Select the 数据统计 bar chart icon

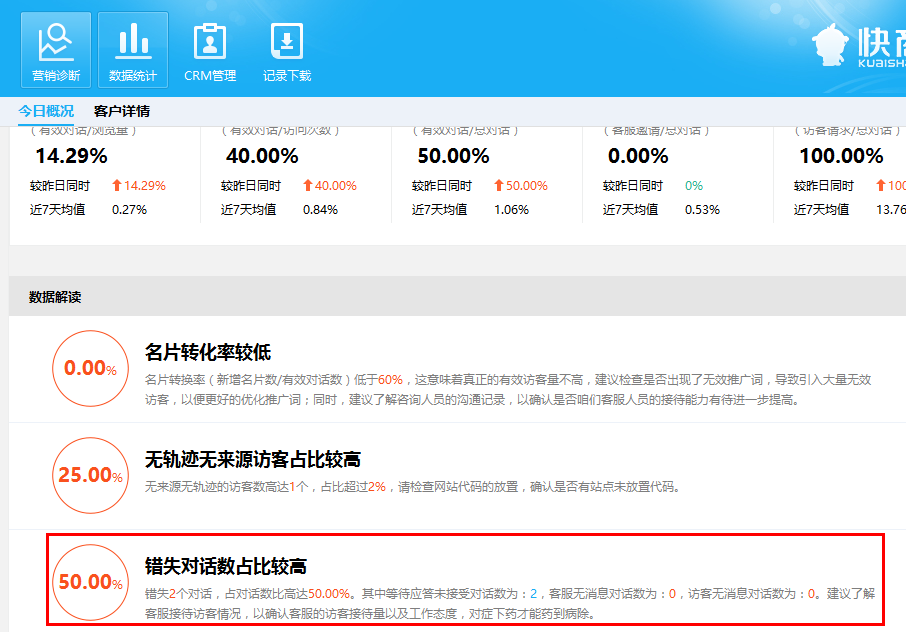[x=133, y=49]
